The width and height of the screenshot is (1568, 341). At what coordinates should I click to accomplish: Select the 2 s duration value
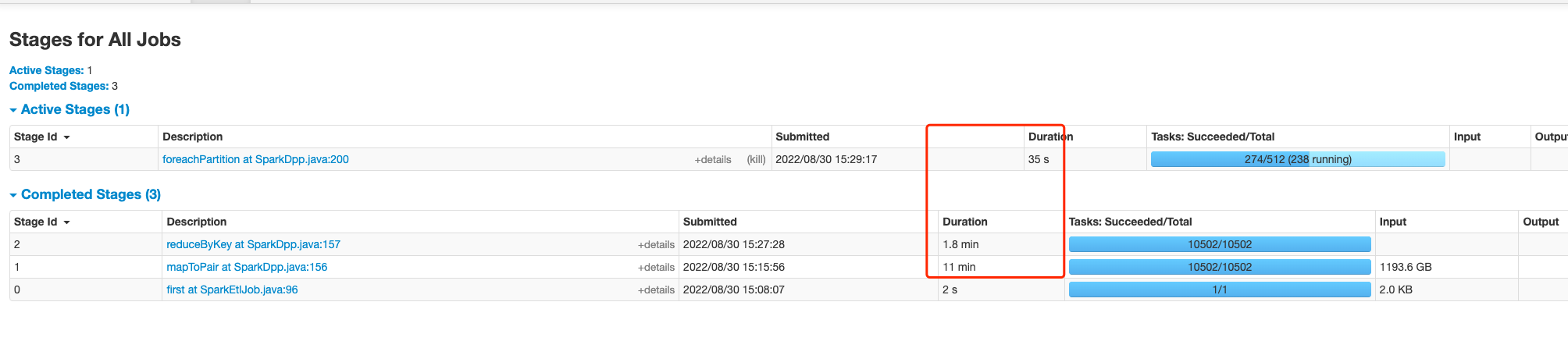click(950, 289)
